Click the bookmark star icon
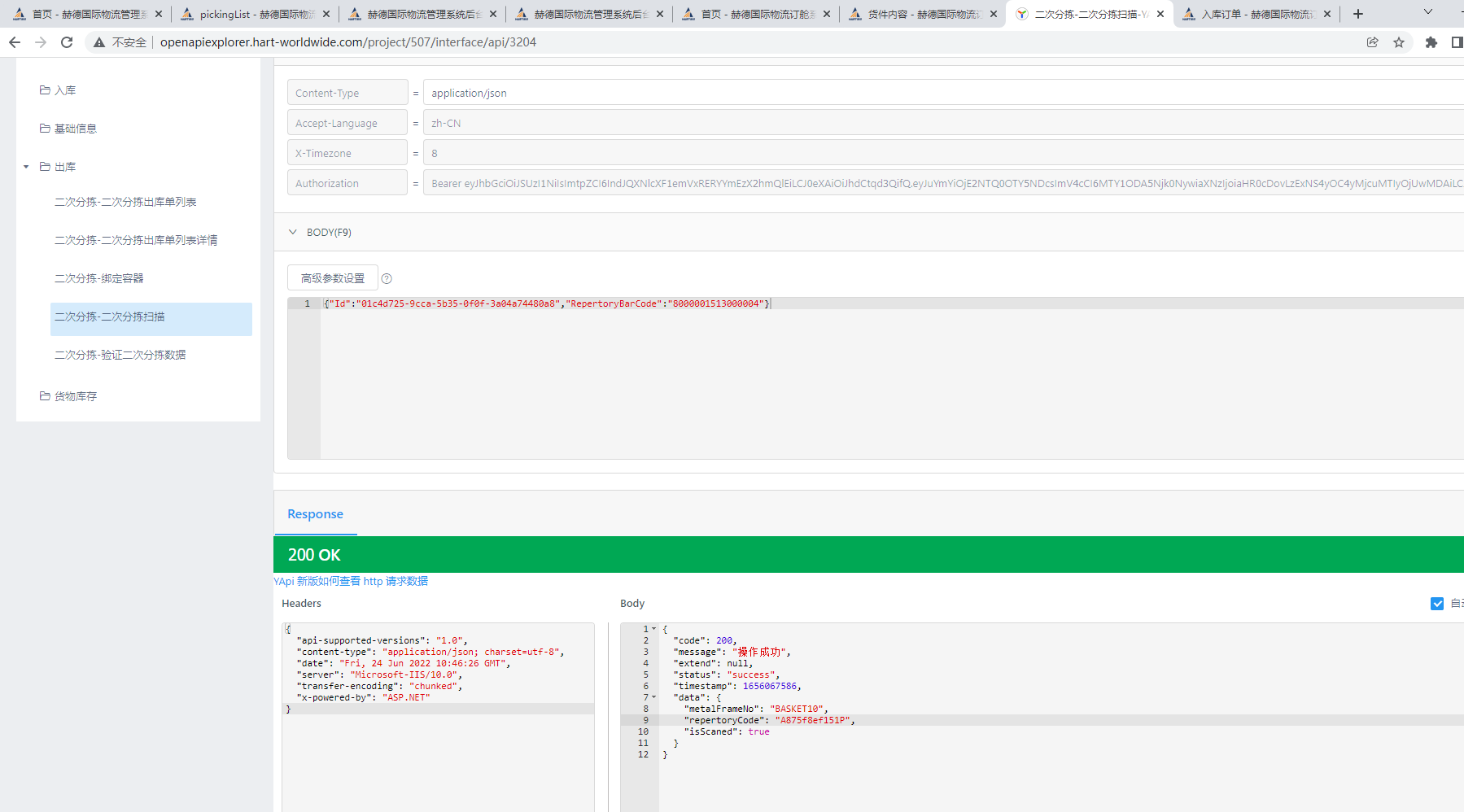The width and height of the screenshot is (1464, 812). tap(1399, 42)
